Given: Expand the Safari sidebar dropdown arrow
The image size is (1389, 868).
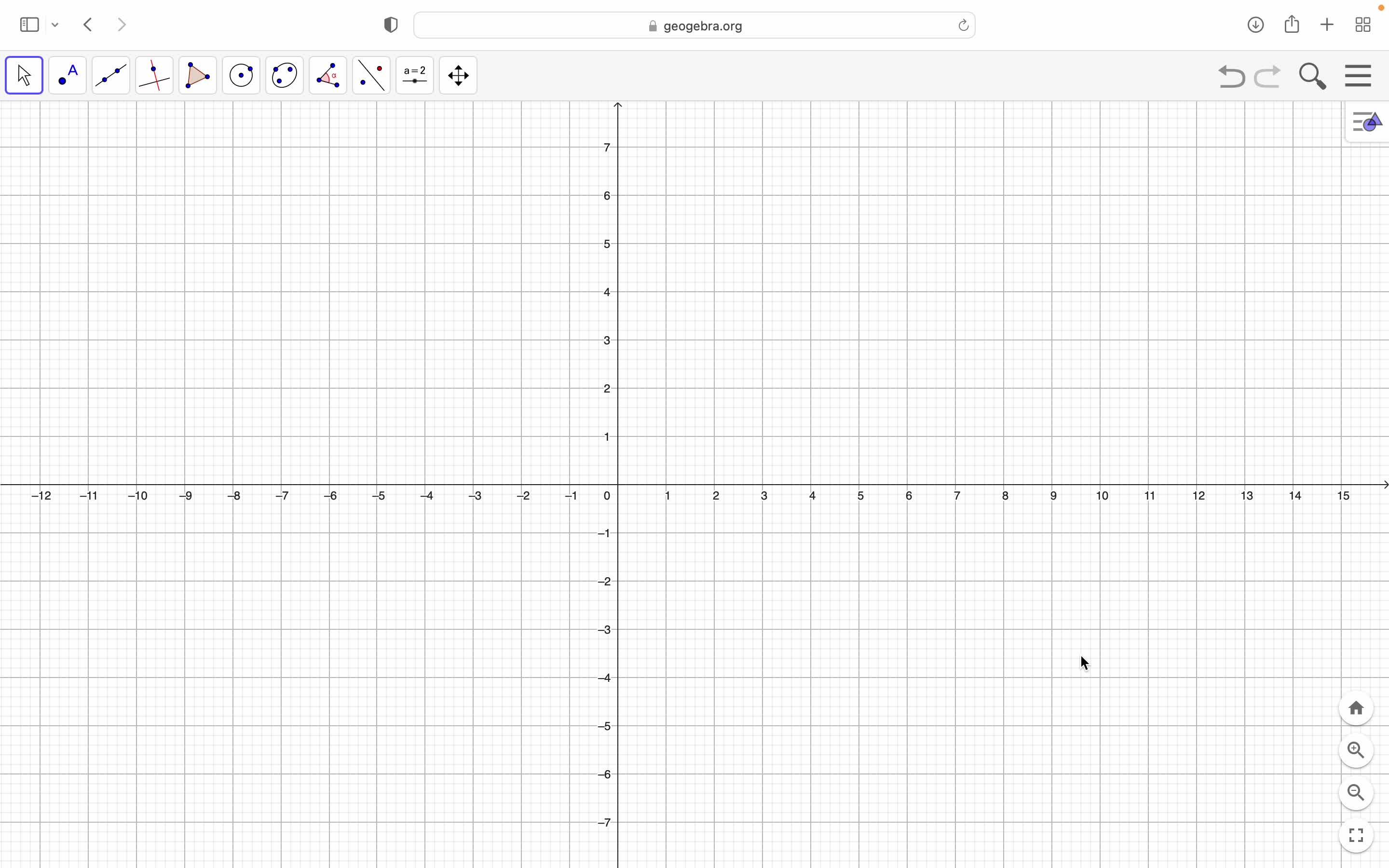Looking at the screenshot, I should pos(55,25).
